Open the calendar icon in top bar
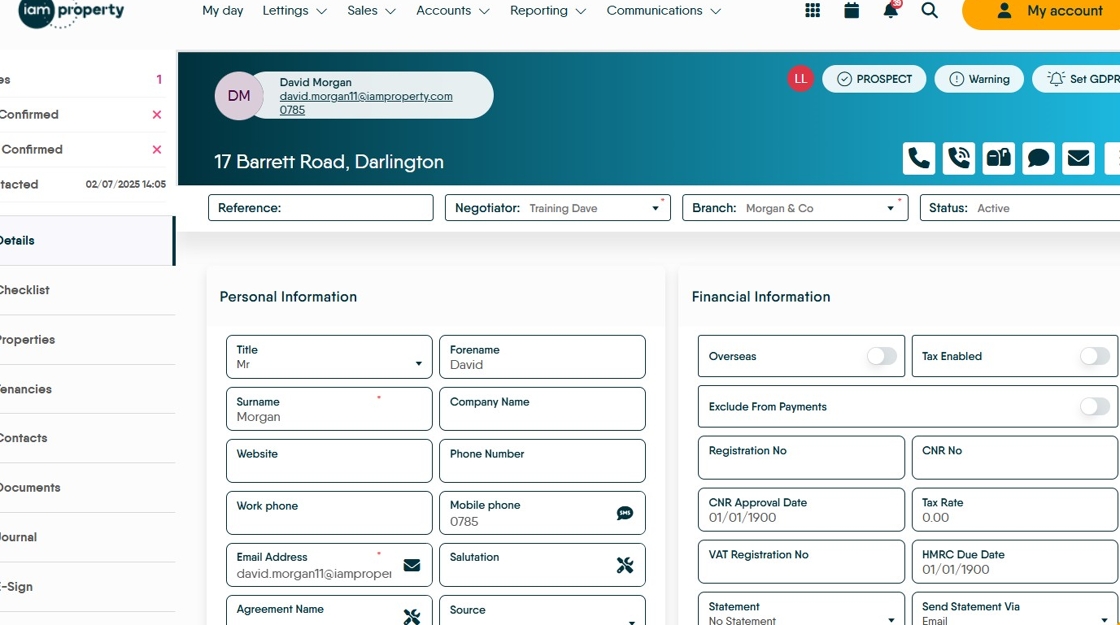The height and width of the screenshot is (625, 1120). [851, 10]
